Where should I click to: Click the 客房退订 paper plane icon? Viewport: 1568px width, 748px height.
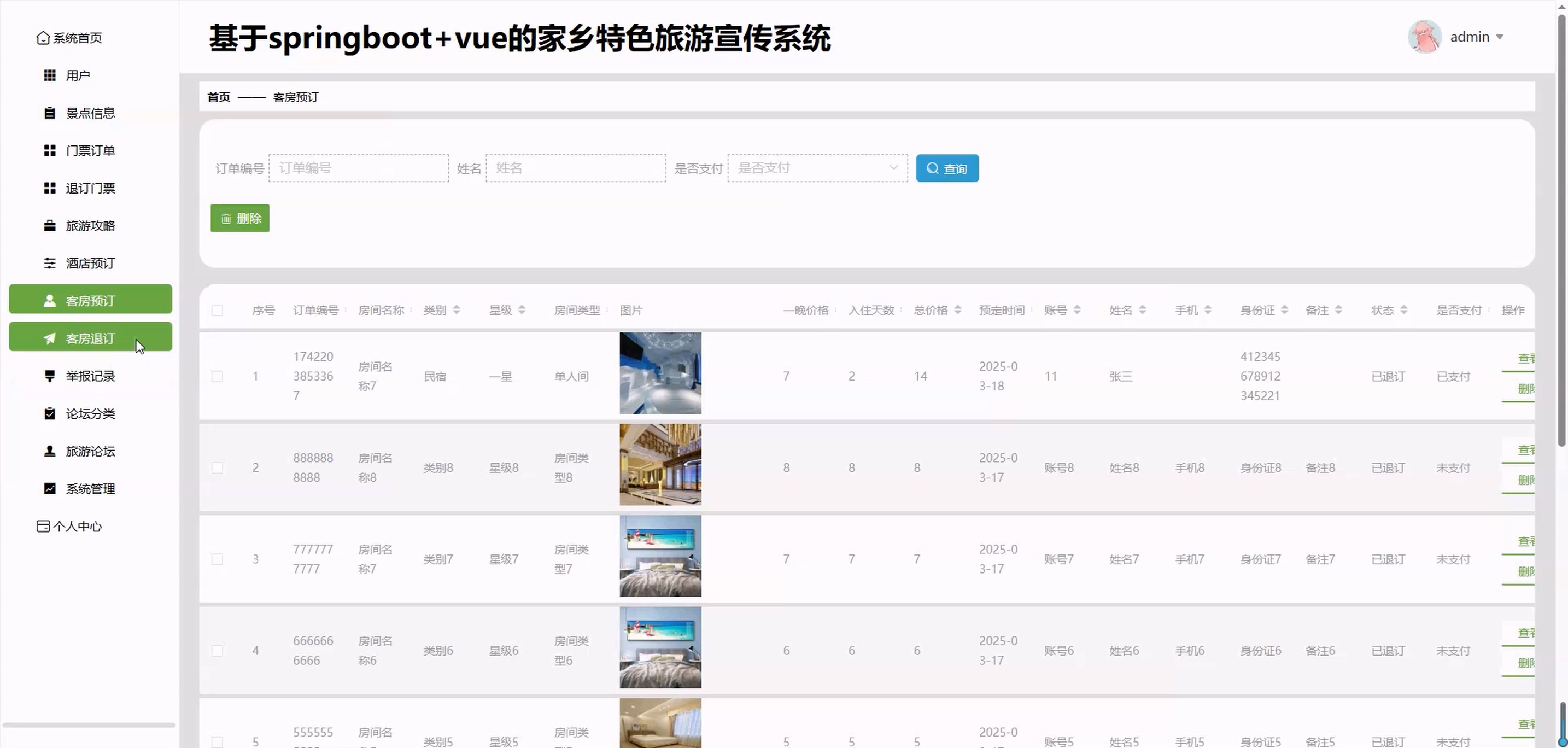click(50, 338)
